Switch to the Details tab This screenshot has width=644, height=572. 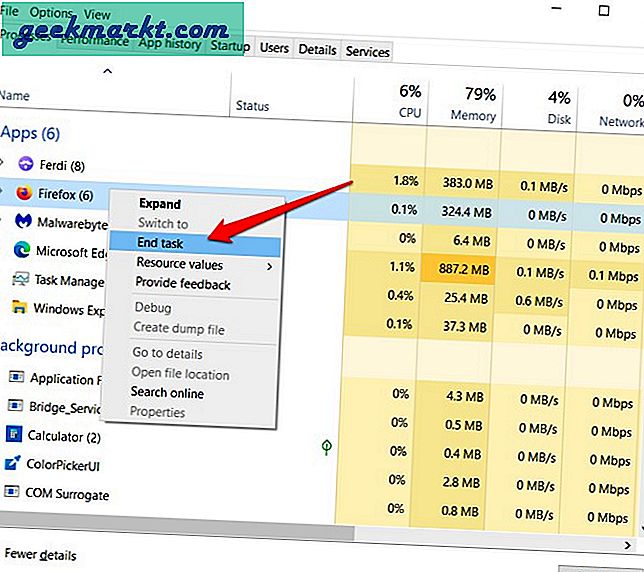[x=317, y=50]
